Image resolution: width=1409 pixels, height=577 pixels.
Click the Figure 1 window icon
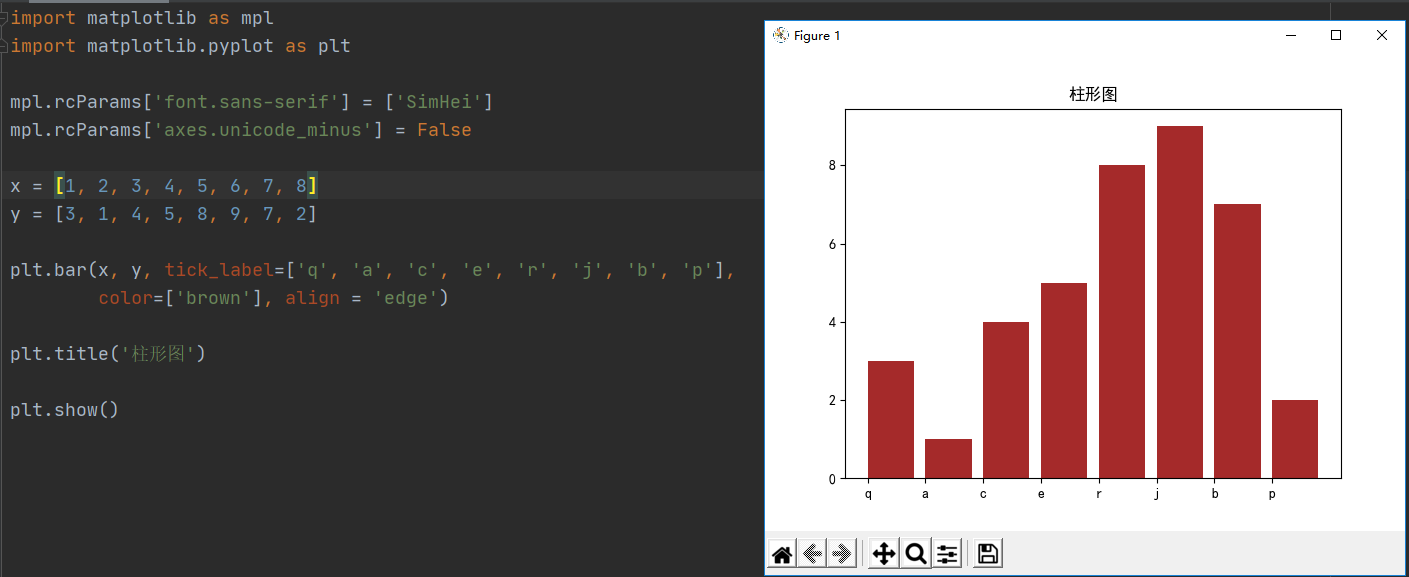click(x=781, y=35)
